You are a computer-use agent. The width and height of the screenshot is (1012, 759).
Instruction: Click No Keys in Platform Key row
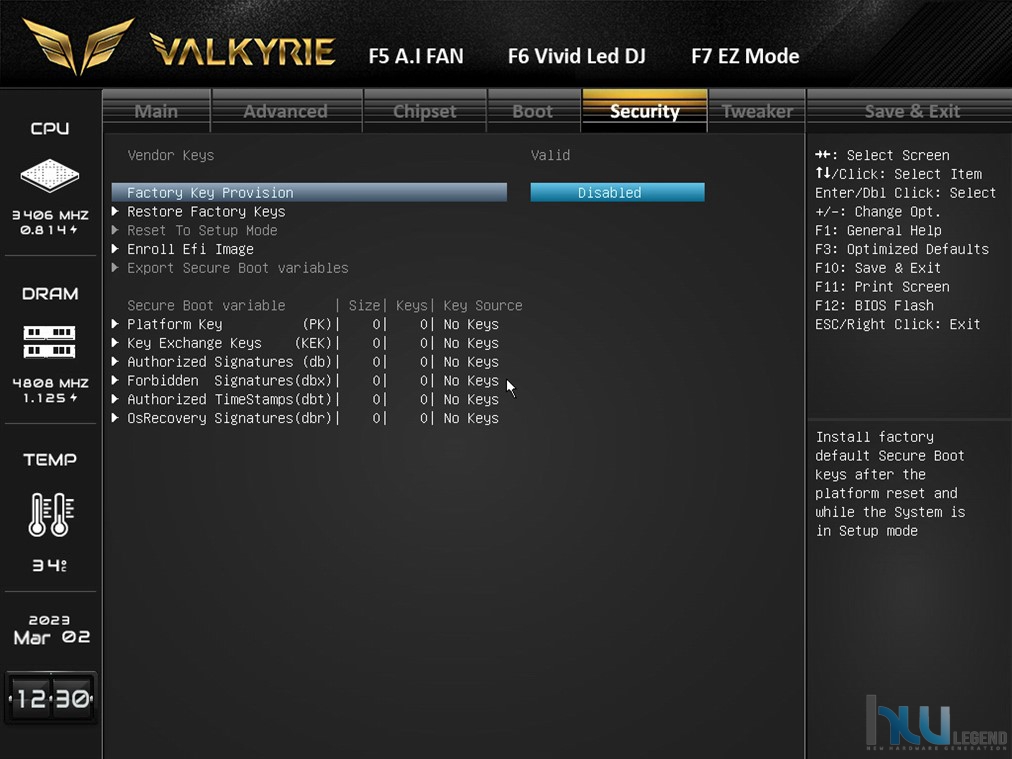(471, 324)
